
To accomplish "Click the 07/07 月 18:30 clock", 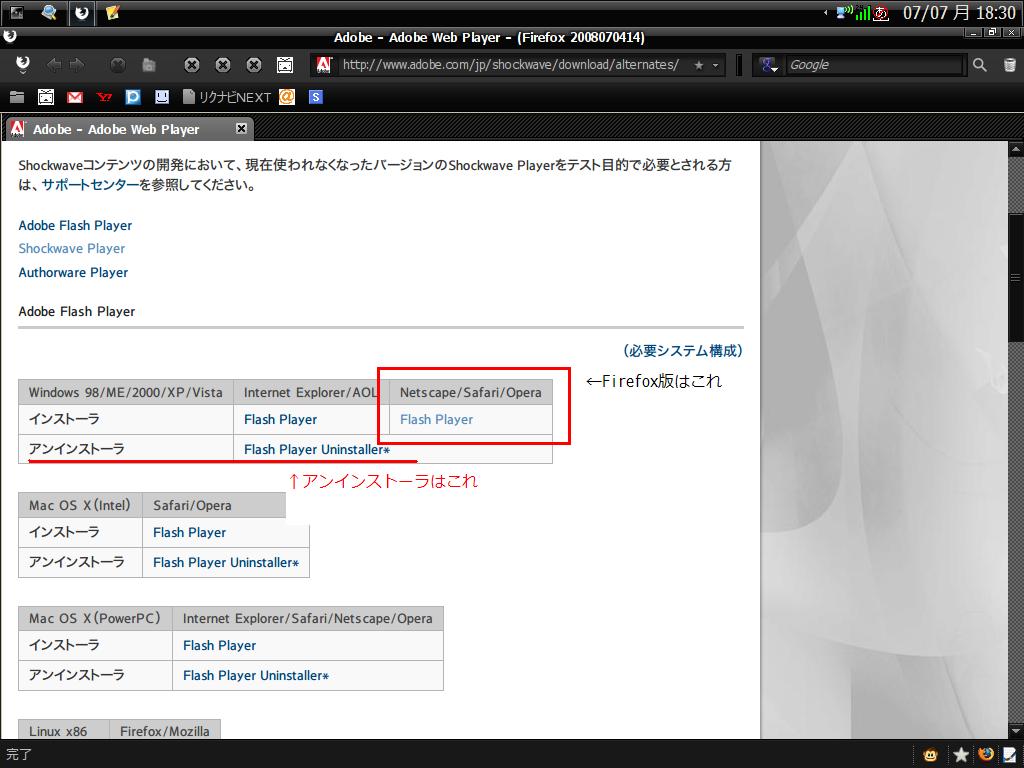I will click(x=959, y=12).
